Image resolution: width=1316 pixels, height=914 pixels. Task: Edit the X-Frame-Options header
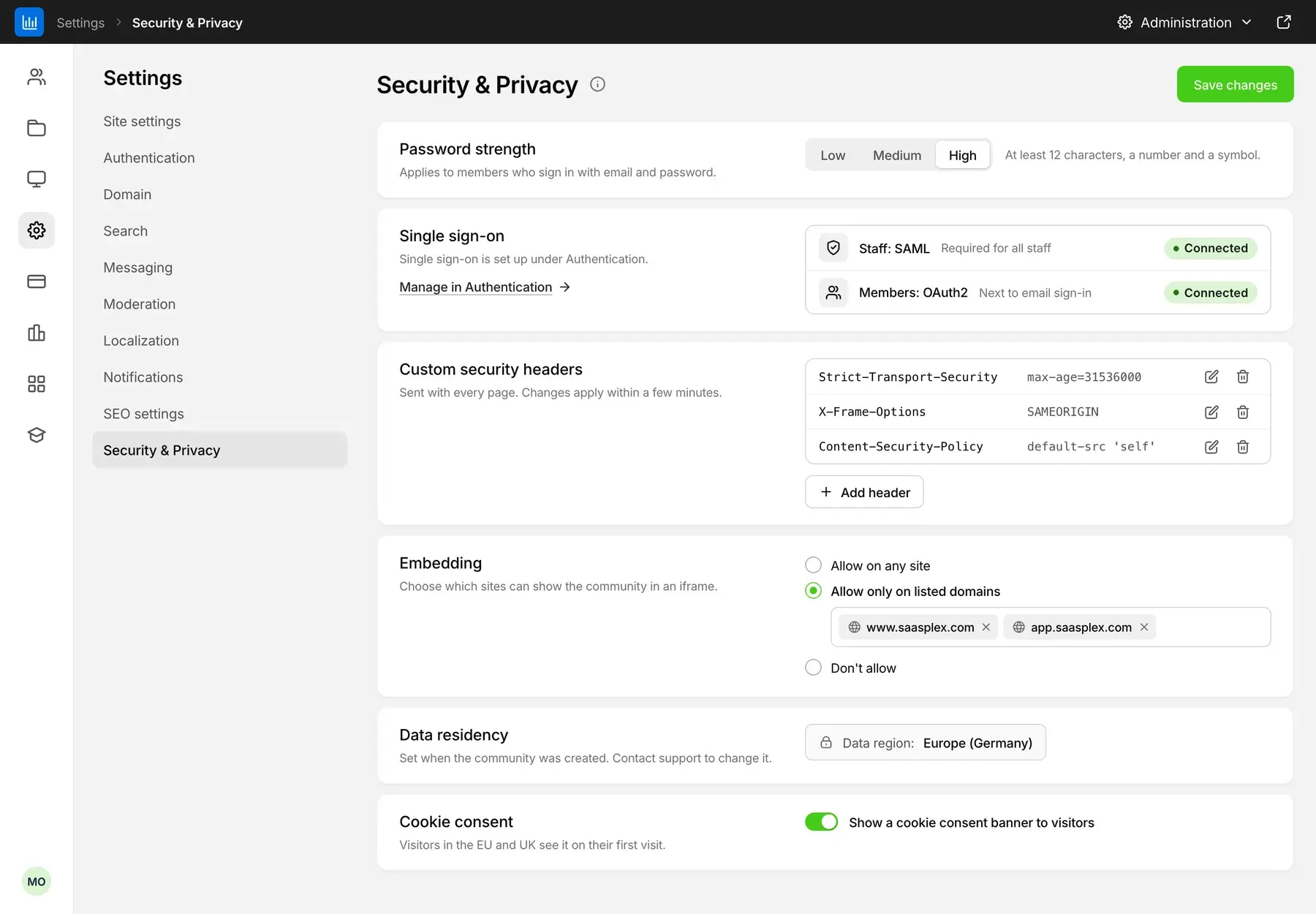(1211, 412)
